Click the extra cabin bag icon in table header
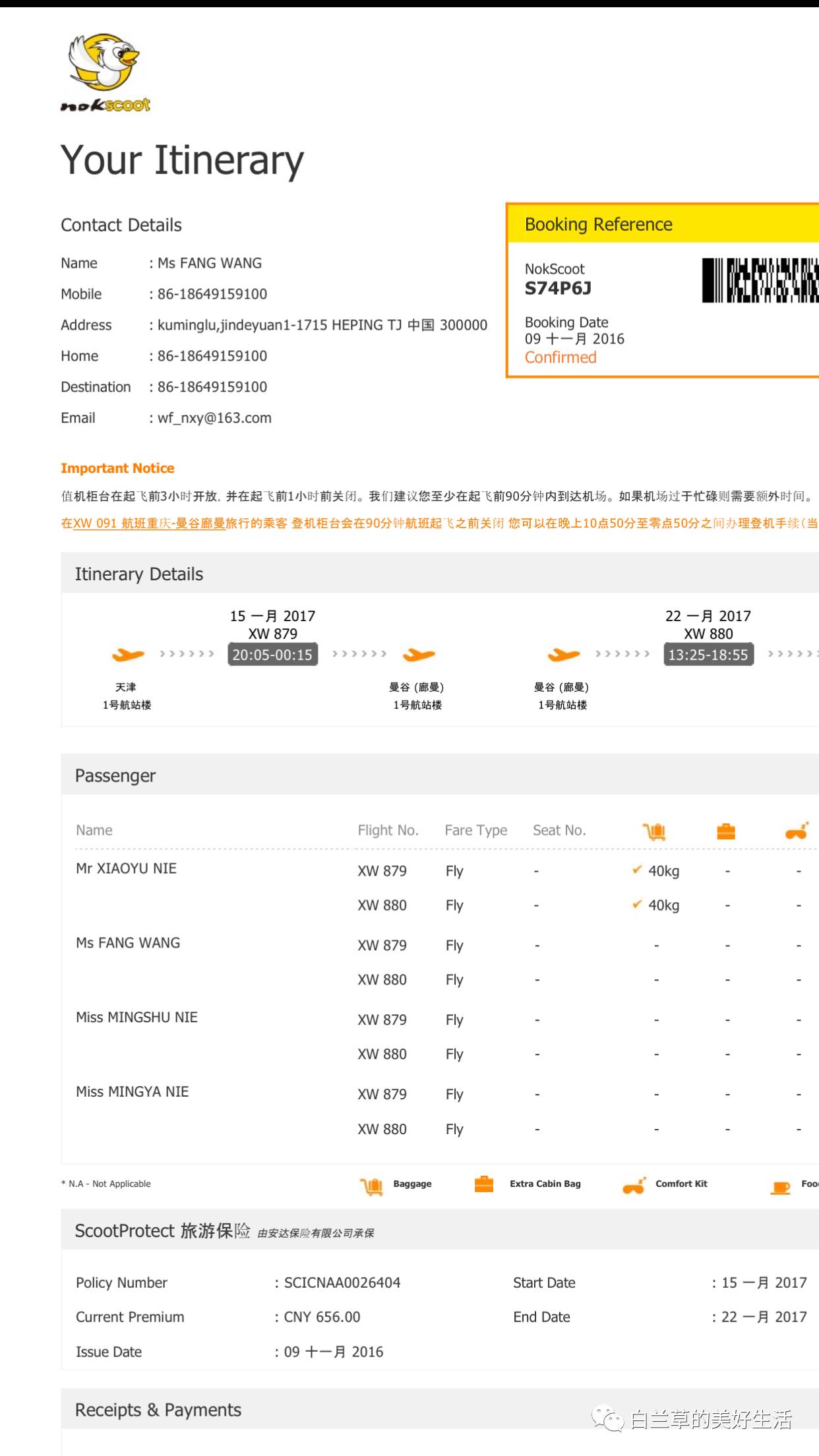This screenshot has height=1456, width=819. (726, 832)
